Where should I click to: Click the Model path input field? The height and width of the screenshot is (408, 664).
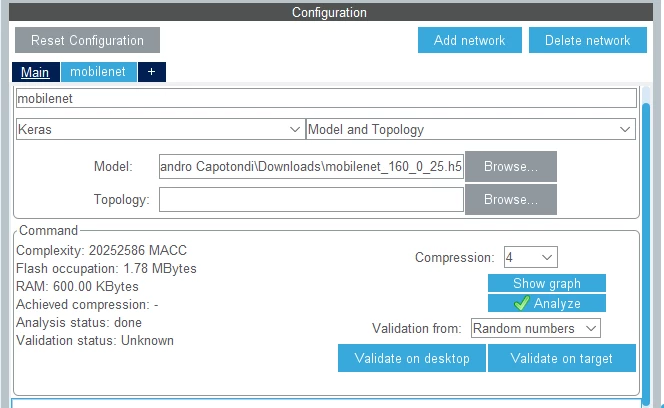coord(311,167)
